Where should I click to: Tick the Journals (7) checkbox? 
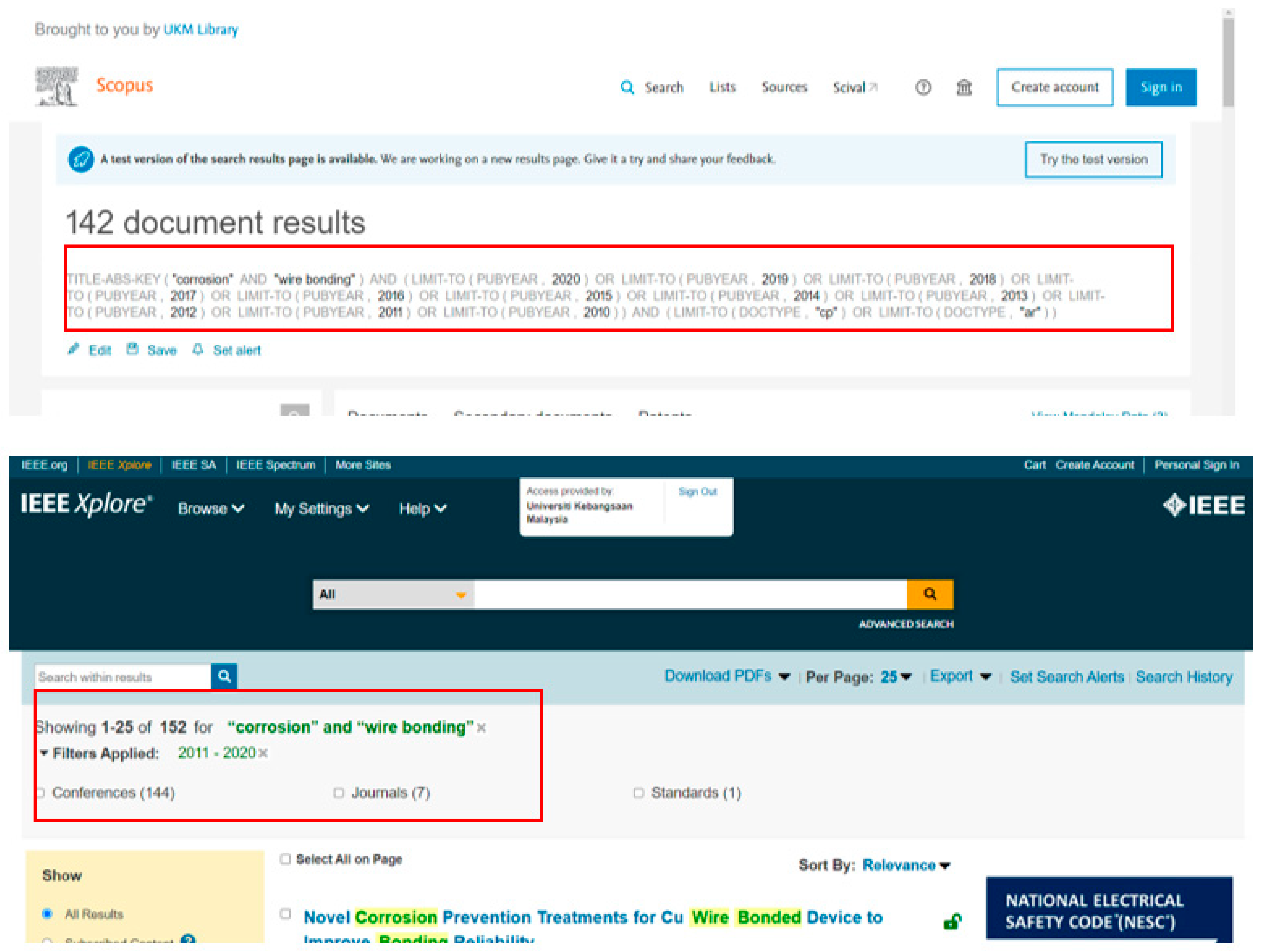(338, 793)
